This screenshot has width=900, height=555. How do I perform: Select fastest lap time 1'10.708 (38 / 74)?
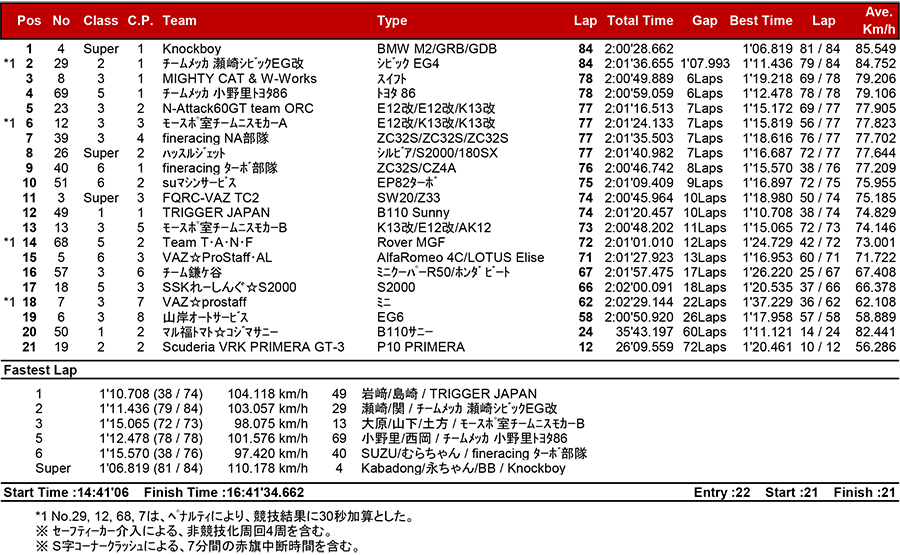(151, 394)
